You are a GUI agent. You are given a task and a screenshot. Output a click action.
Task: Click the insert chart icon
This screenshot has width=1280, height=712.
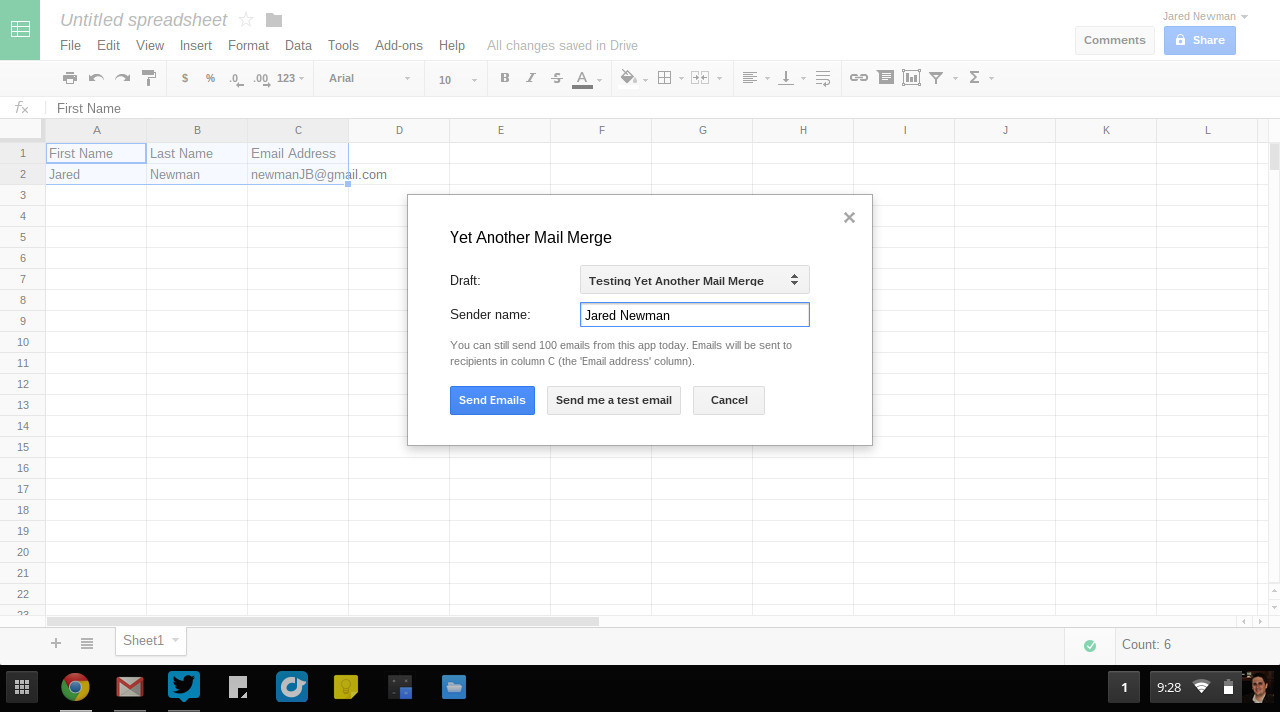click(911, 78)
